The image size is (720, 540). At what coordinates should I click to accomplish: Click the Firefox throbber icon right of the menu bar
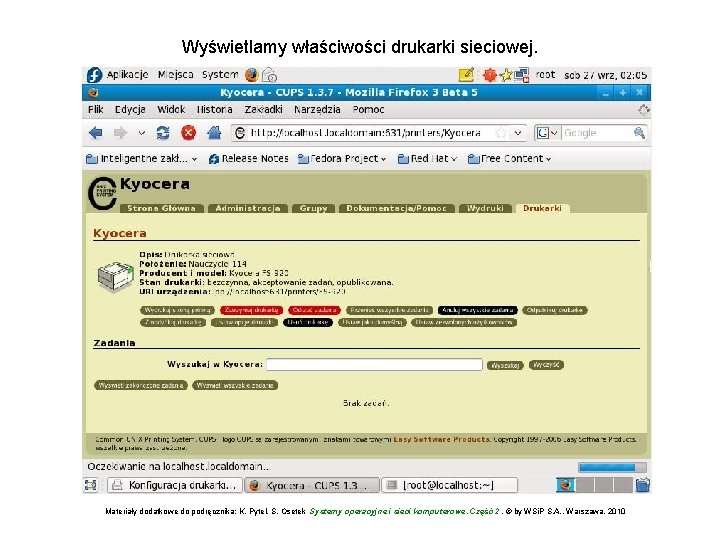(x=644, y=110)
